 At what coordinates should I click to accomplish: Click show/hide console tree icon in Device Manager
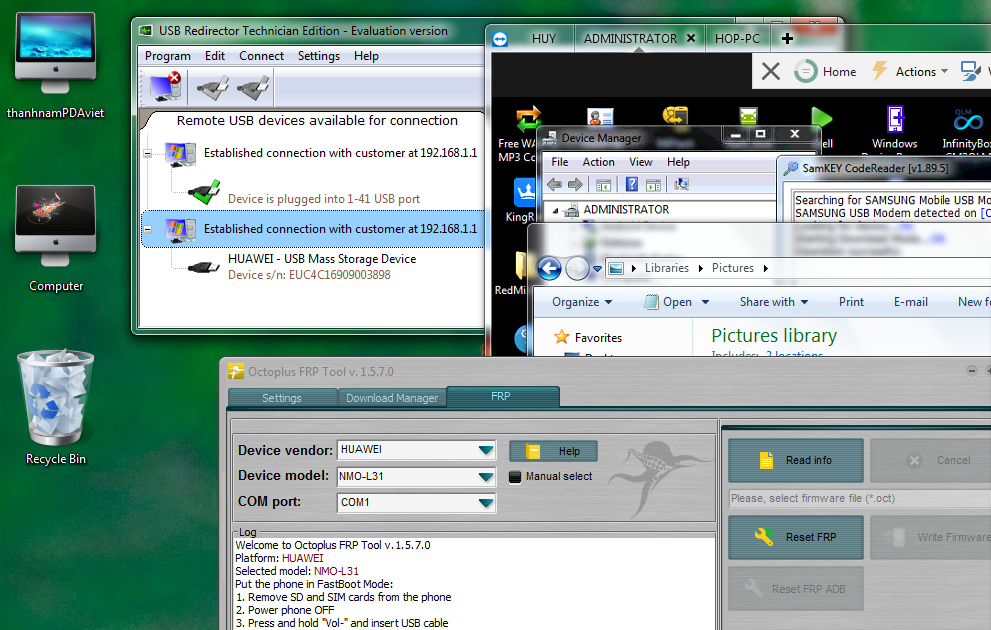tap(604, 185)
